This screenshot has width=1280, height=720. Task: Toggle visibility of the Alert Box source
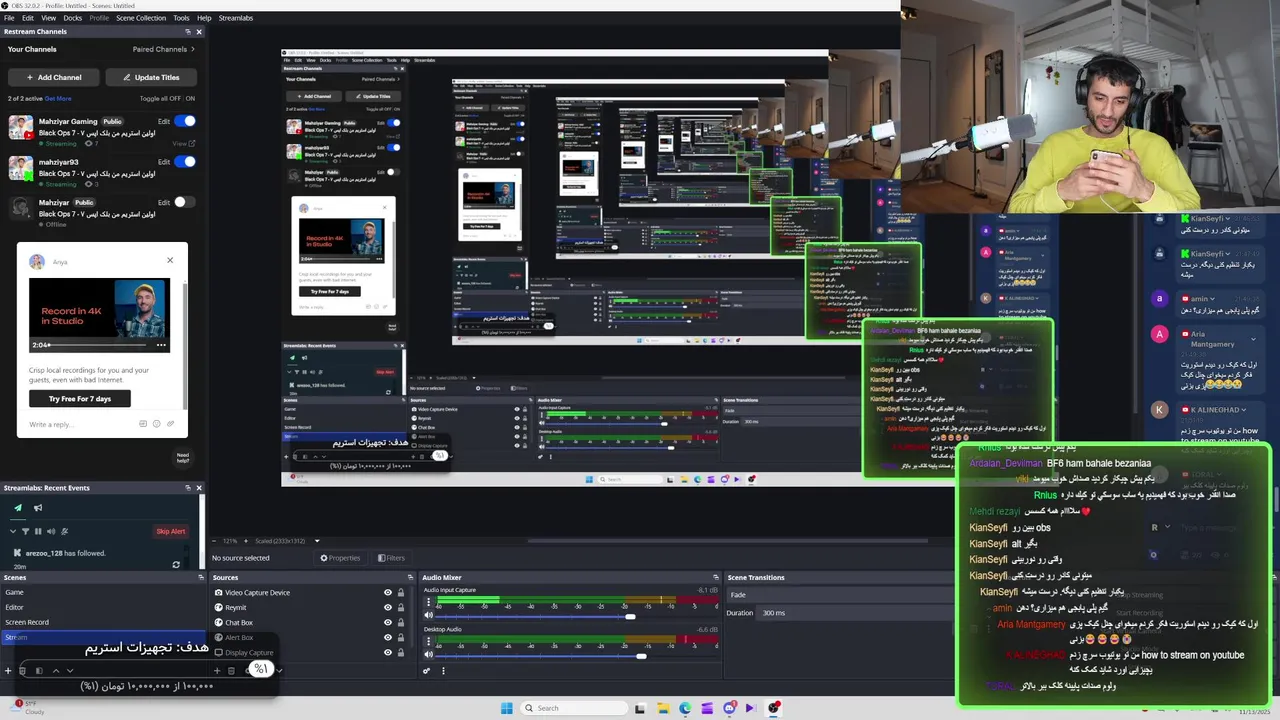[388, 637]
